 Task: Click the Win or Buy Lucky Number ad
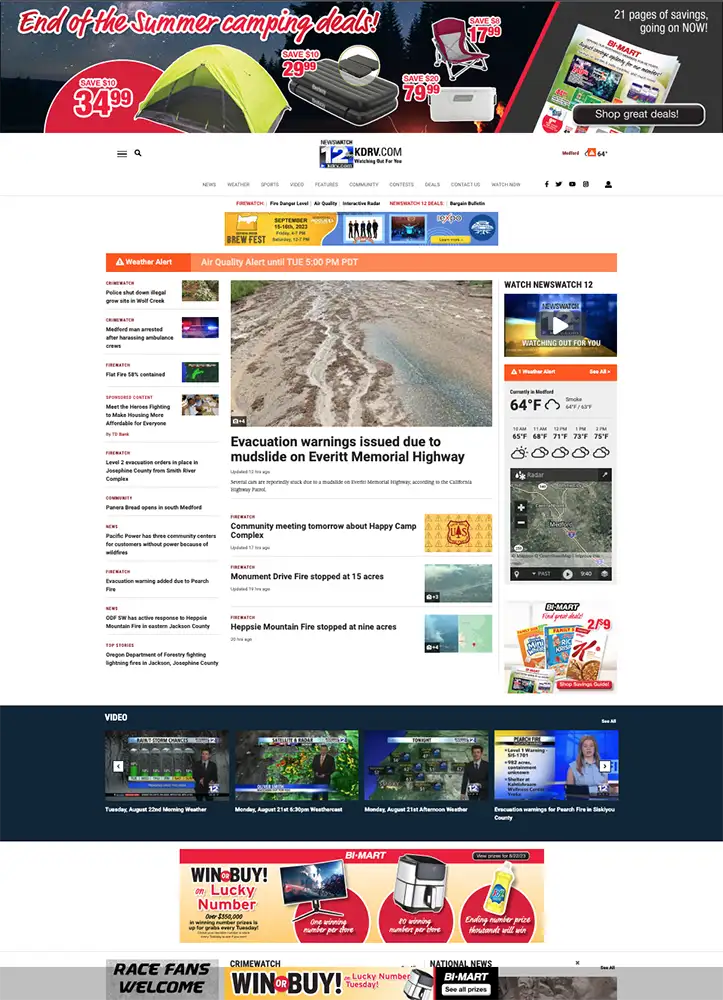point(362,895)
